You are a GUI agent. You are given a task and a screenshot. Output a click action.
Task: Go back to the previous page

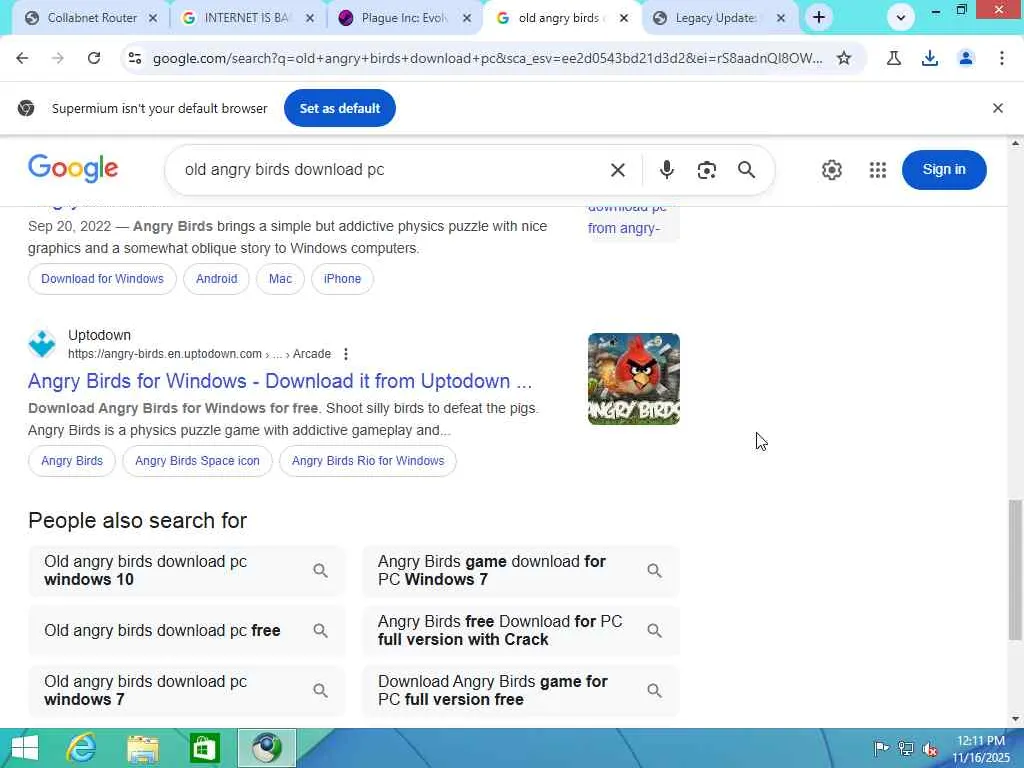pos(22,58)
